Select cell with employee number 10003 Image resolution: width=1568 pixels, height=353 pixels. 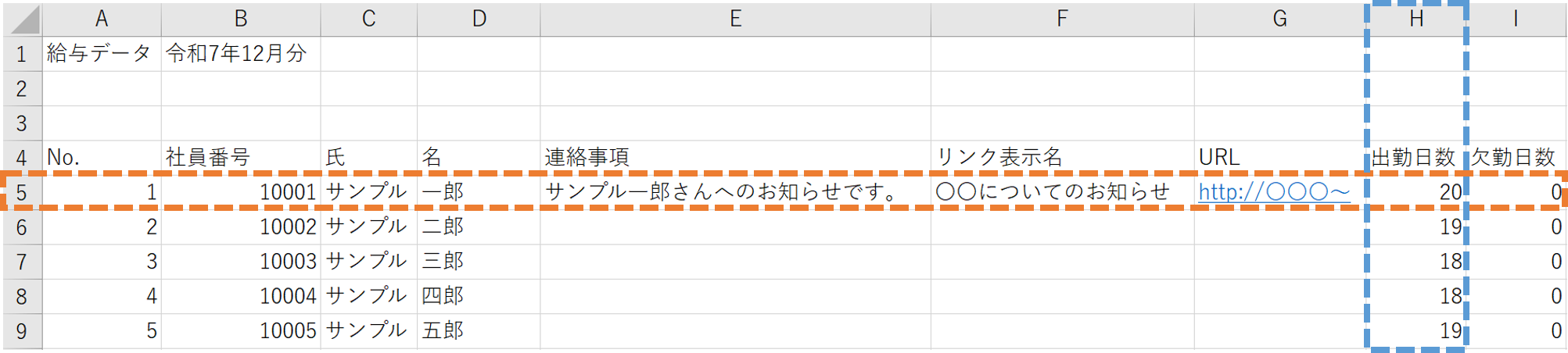tap(241, 262)
